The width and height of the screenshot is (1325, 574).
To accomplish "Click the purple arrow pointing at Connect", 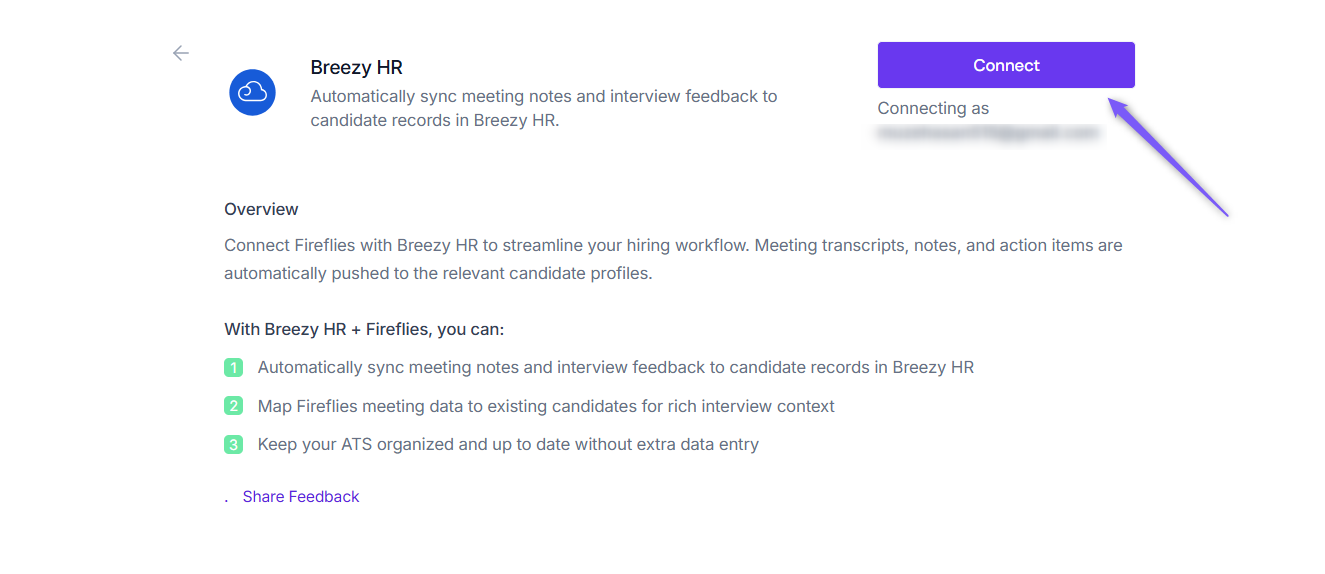I will click(x=1166, y=155).
